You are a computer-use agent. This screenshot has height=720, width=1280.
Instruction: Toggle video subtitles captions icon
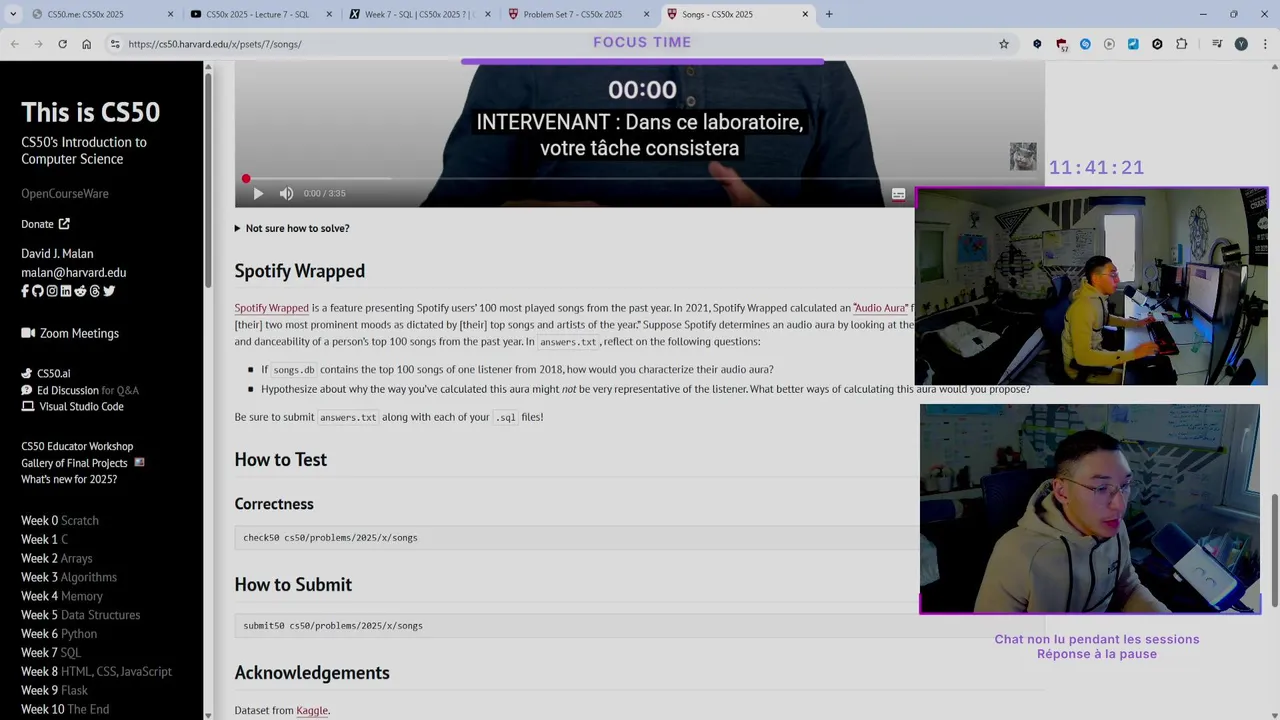(898, 194)
